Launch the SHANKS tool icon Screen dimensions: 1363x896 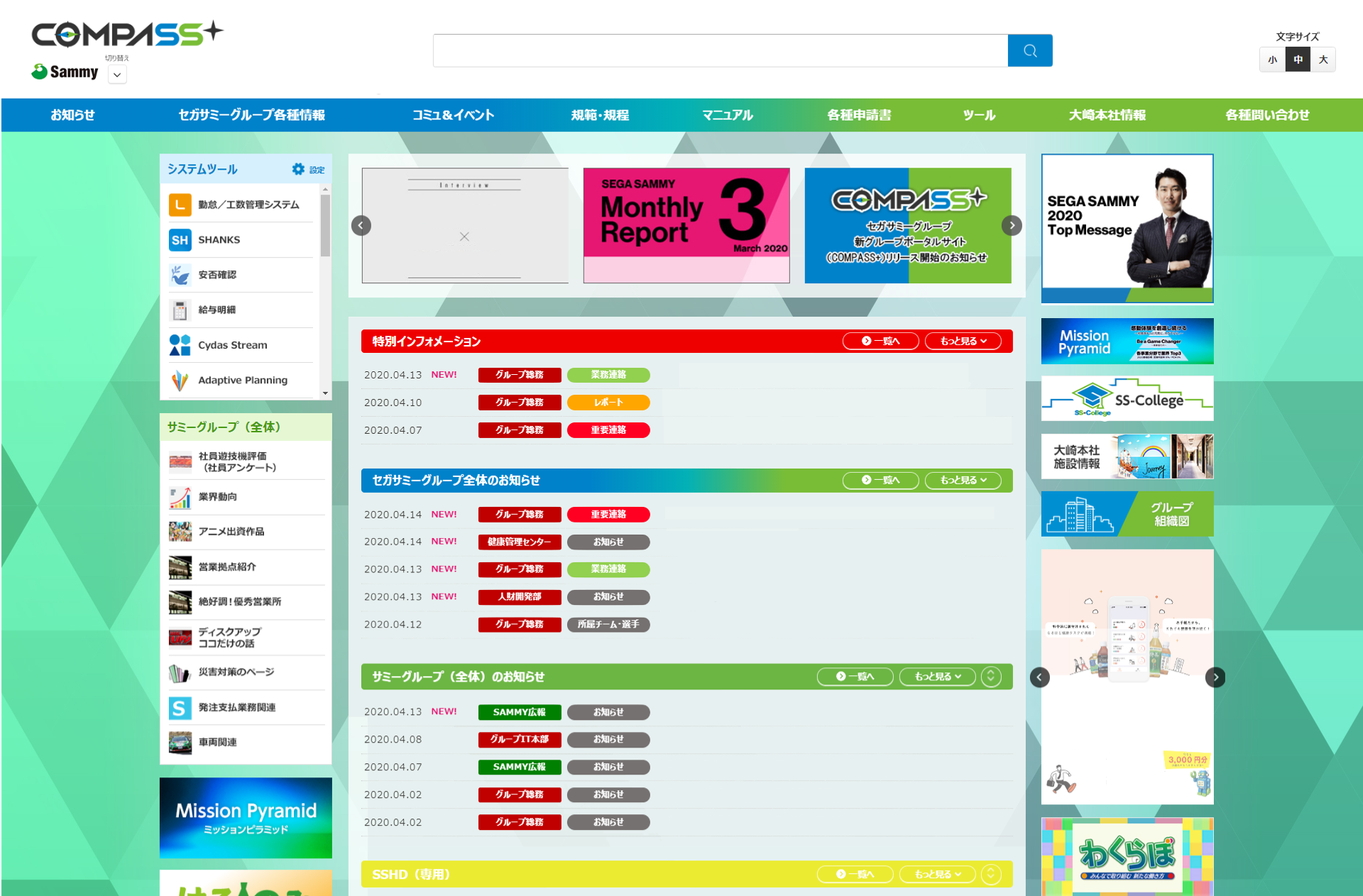180,240
